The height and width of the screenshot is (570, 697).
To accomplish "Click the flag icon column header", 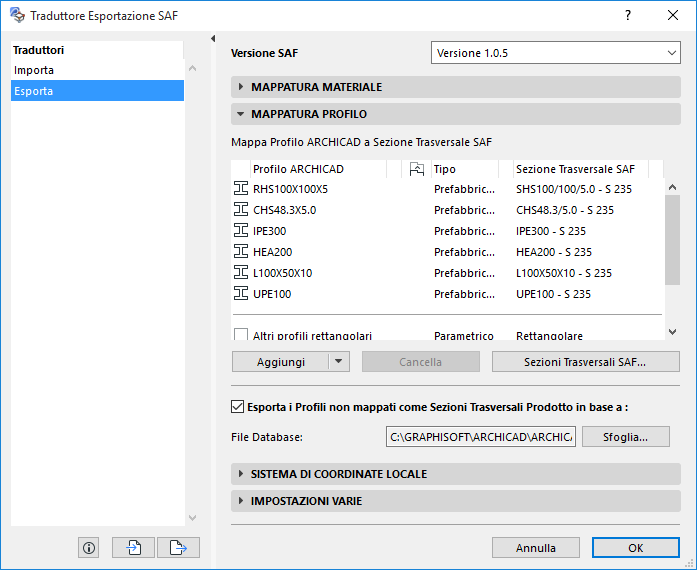I will coord(417,170).
